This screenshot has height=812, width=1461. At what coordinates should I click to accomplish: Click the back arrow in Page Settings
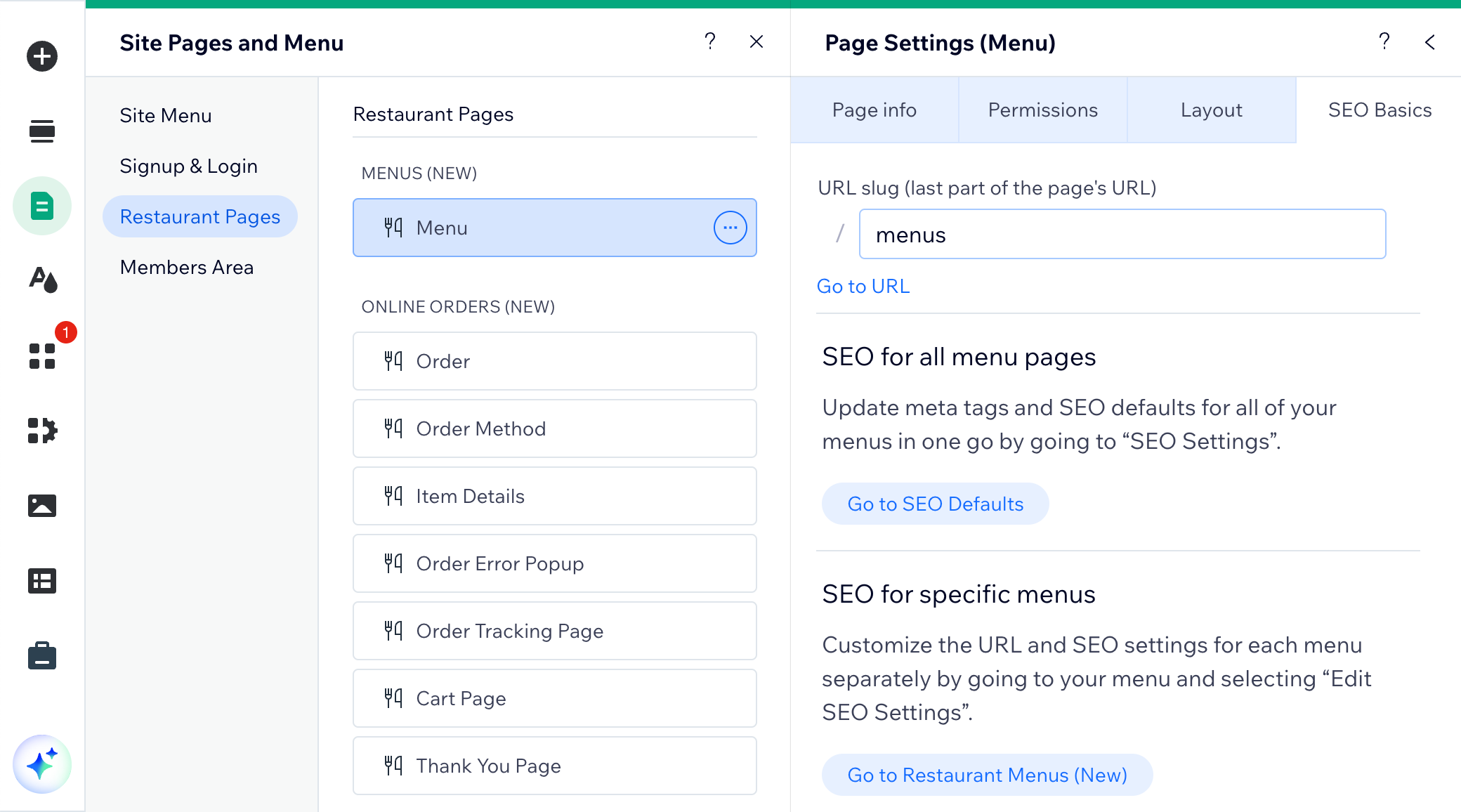tap(1431, 42)
